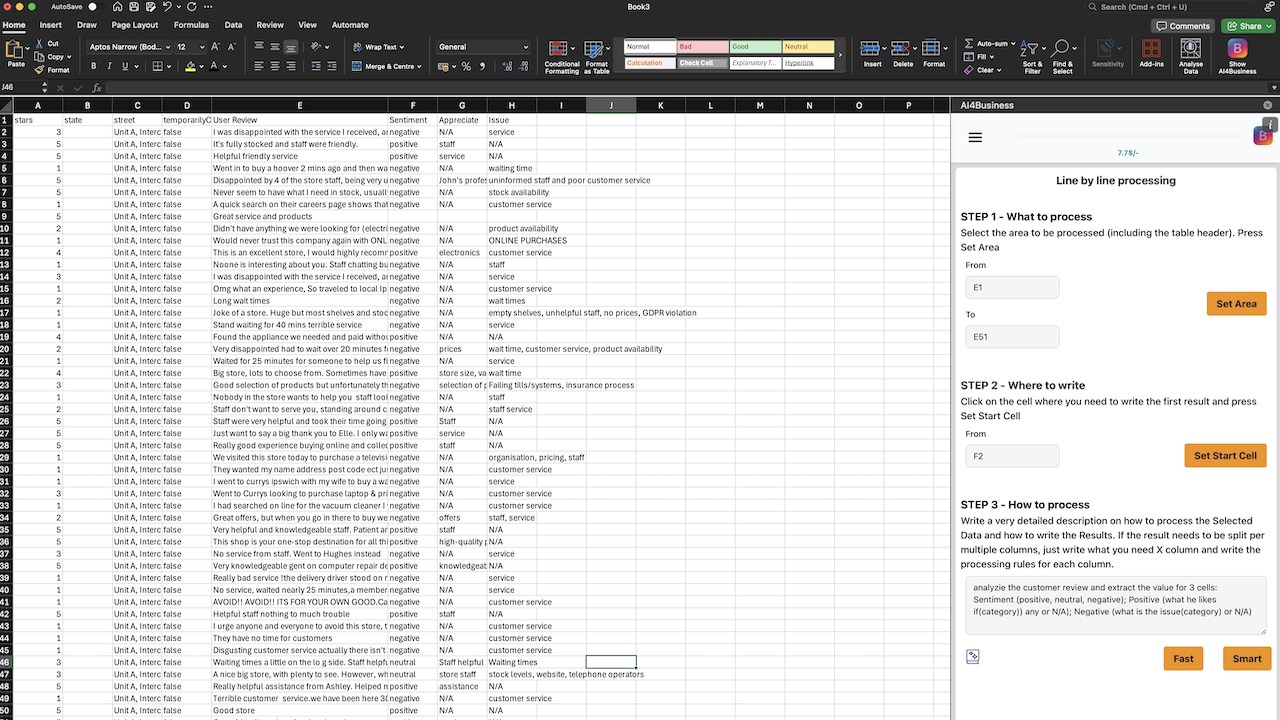1280x720 pixels.
Task: Click the align text left icon
Action: click(259, 67)
